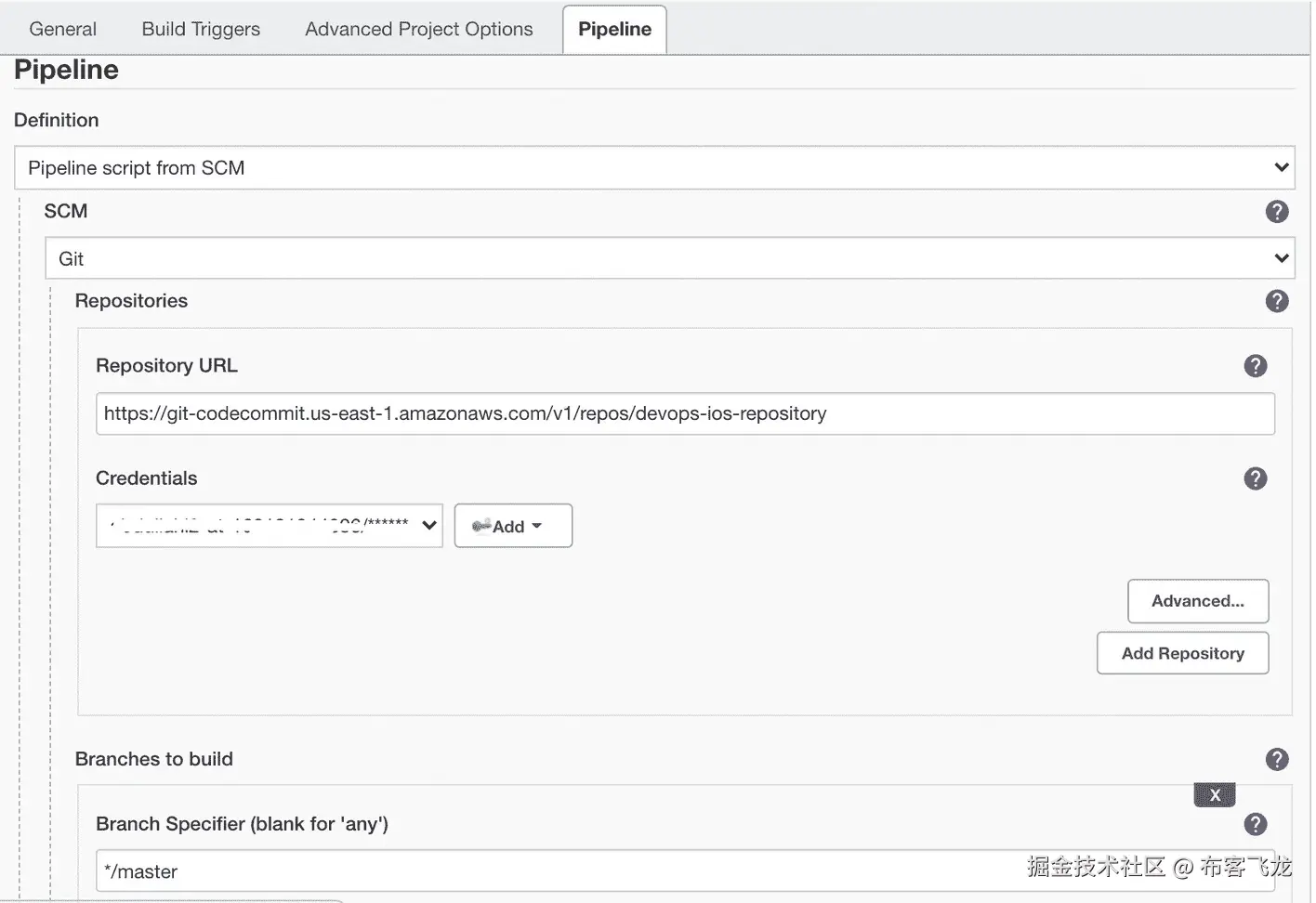Expand the SCM Git dropdown
The image size is (1316, 903).
[669, 258]
